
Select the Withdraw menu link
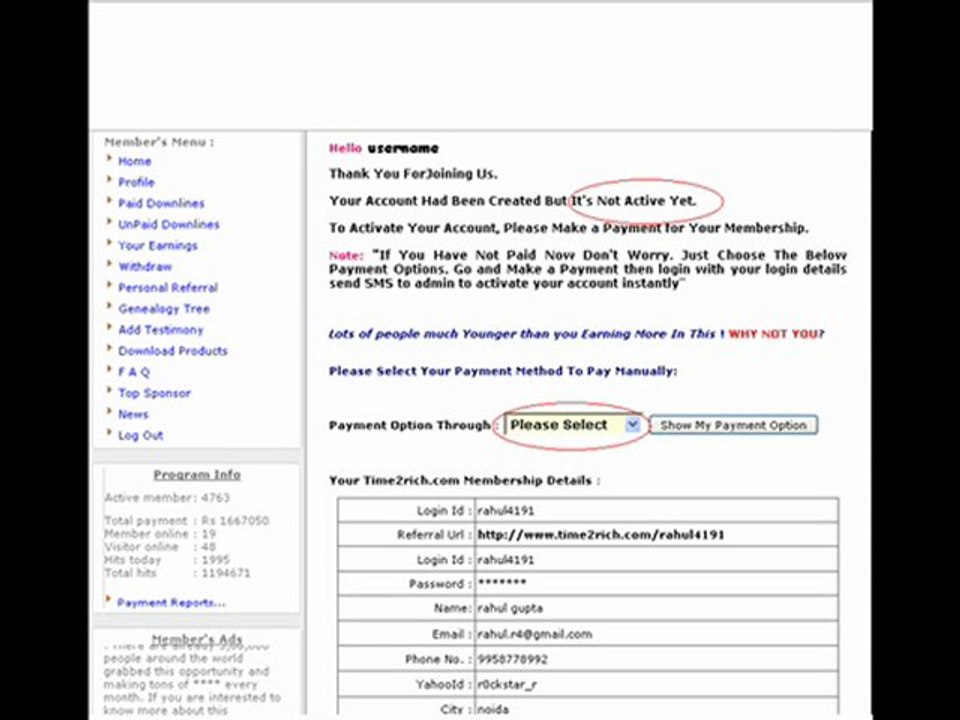coord(145,266)
